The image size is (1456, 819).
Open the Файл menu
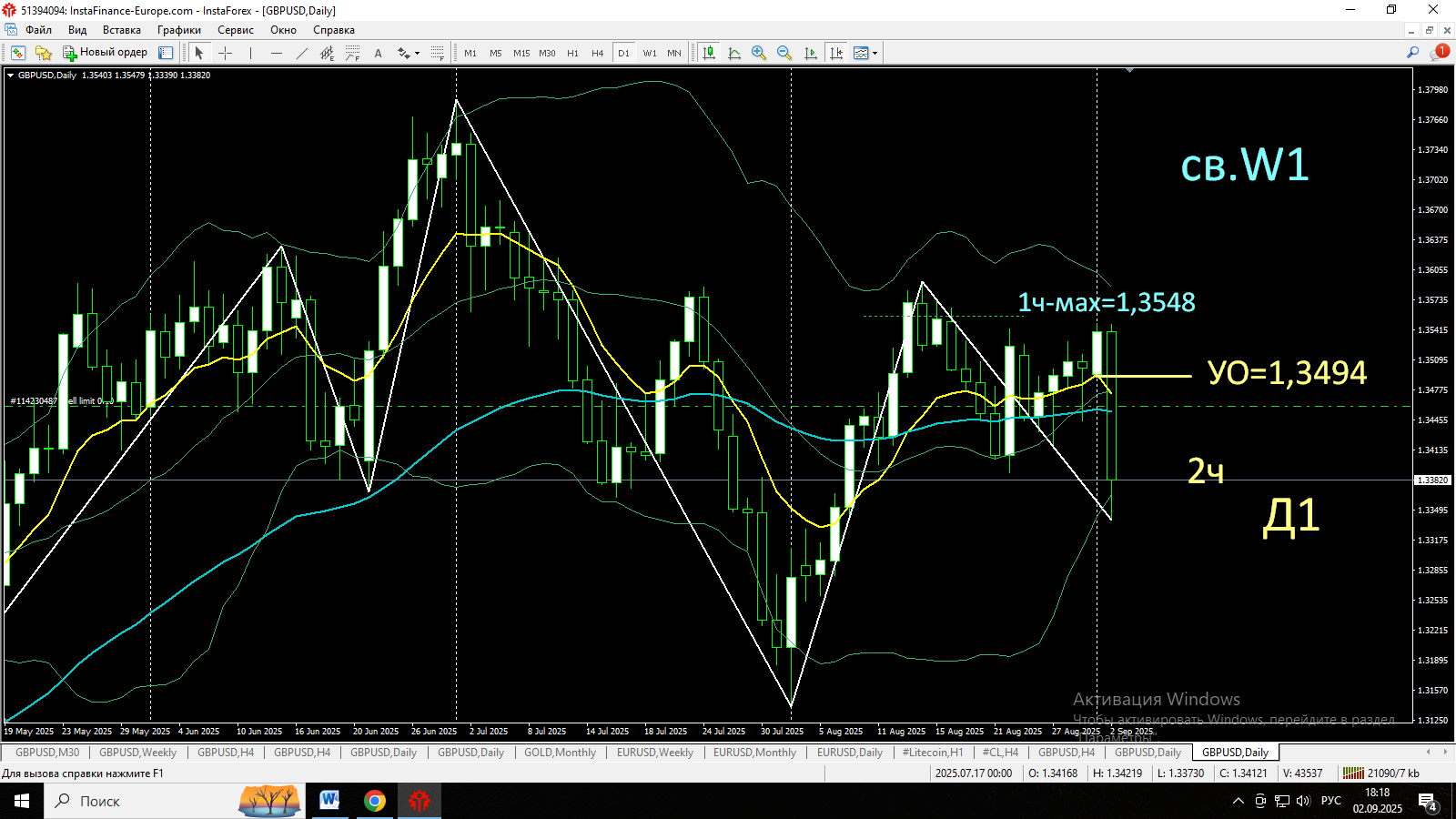click(38, 30)
